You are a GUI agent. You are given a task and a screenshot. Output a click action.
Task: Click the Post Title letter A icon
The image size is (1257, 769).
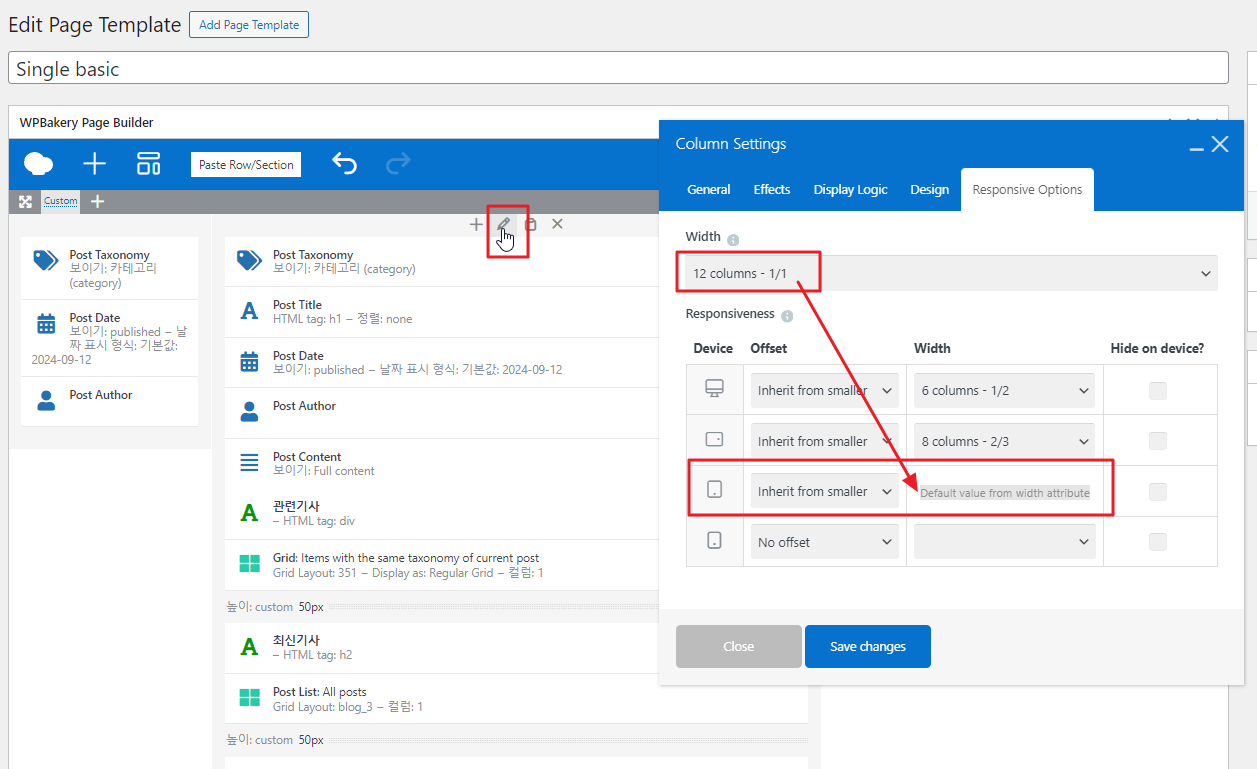(249, 311)
